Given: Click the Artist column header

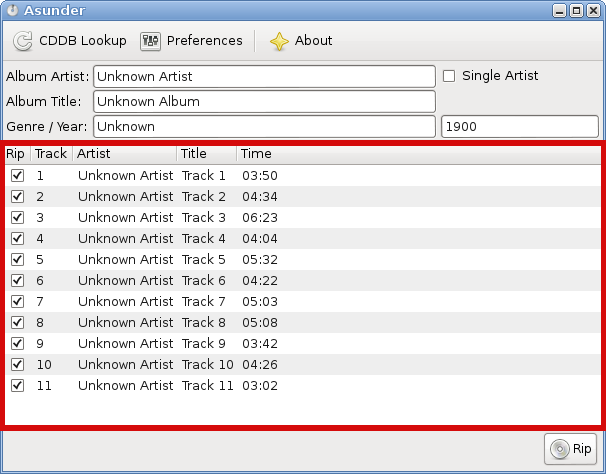Looking at the screenshot, I should [x=125, y=154].
